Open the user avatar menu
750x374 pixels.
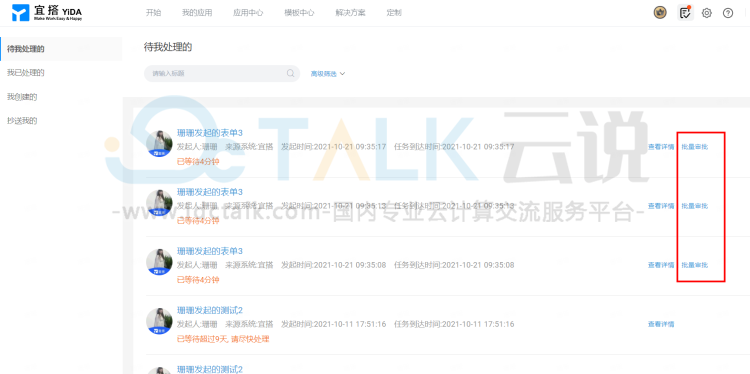pyautogui.click(x=660, y=13)
